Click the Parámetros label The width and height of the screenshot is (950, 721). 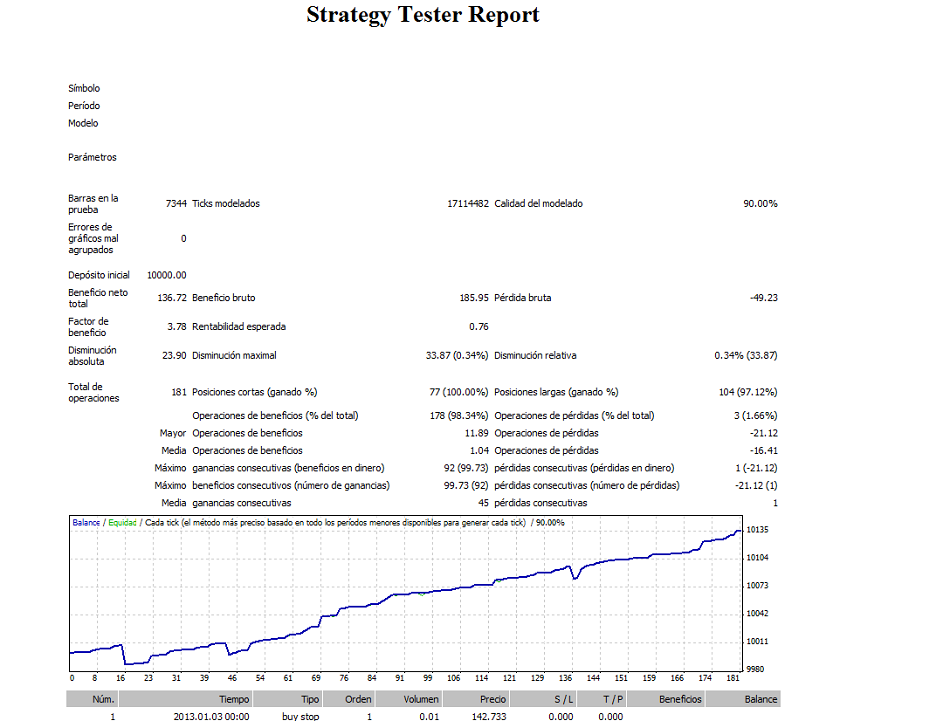pos(92,157)
